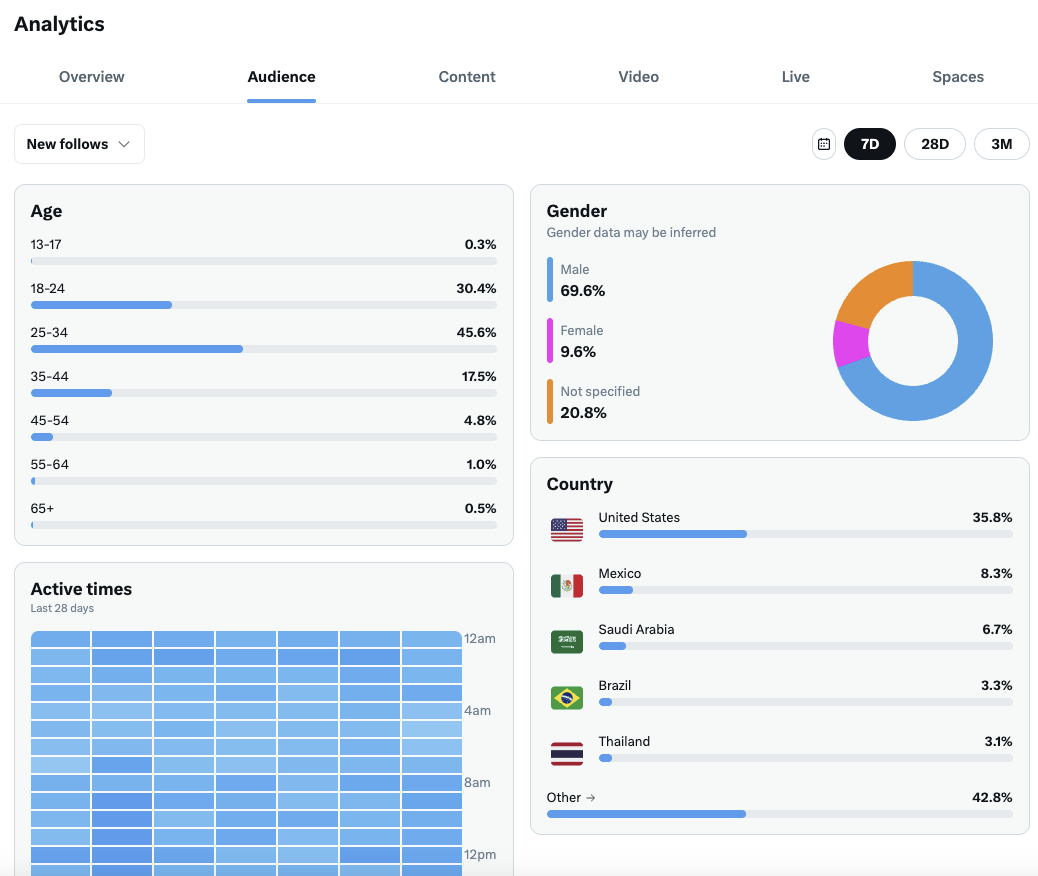The image size is (1038, 876).
Task: Click the Thailand flag icon
Action: pos(567,754)
